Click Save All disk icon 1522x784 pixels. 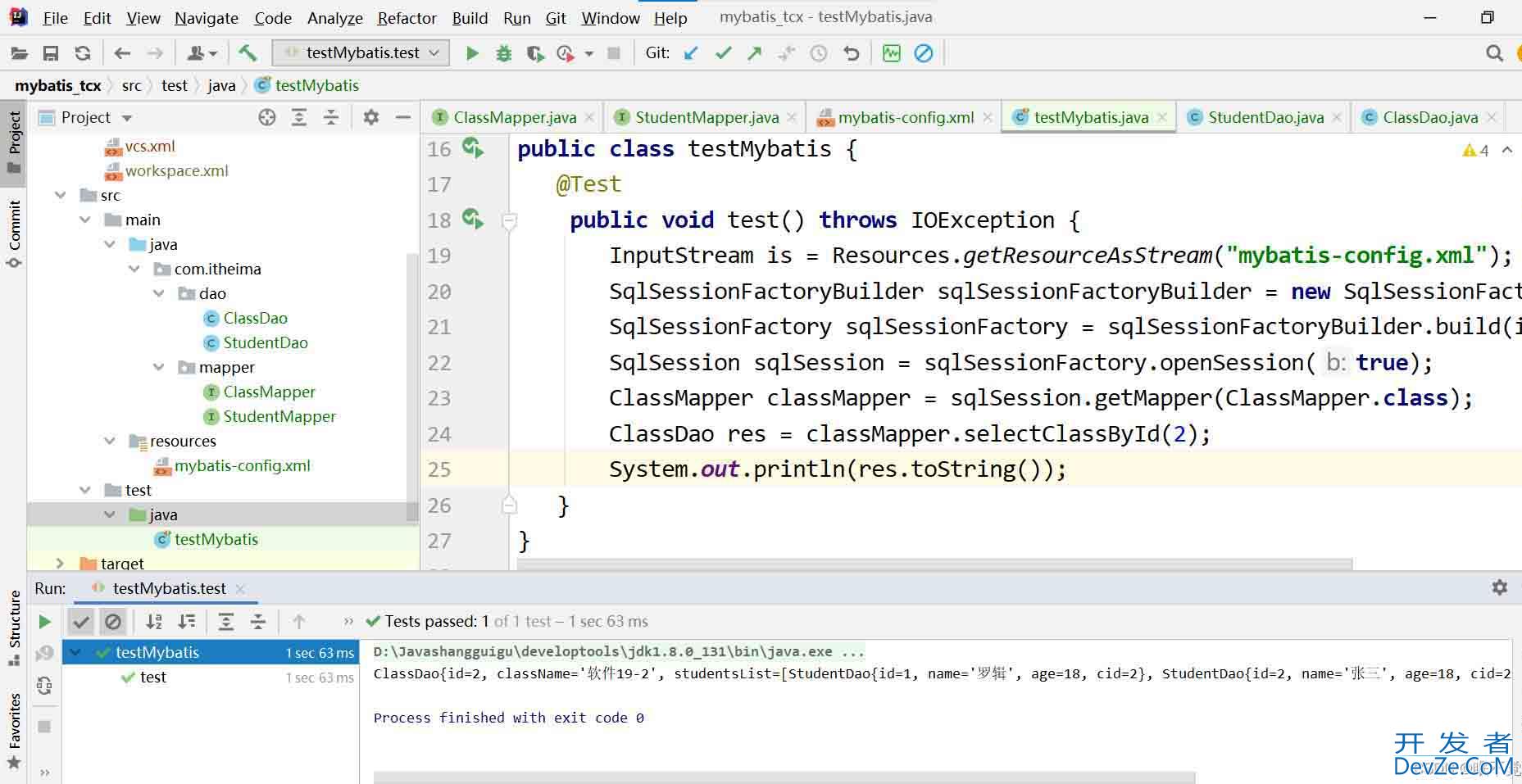(x=51, y=53)
